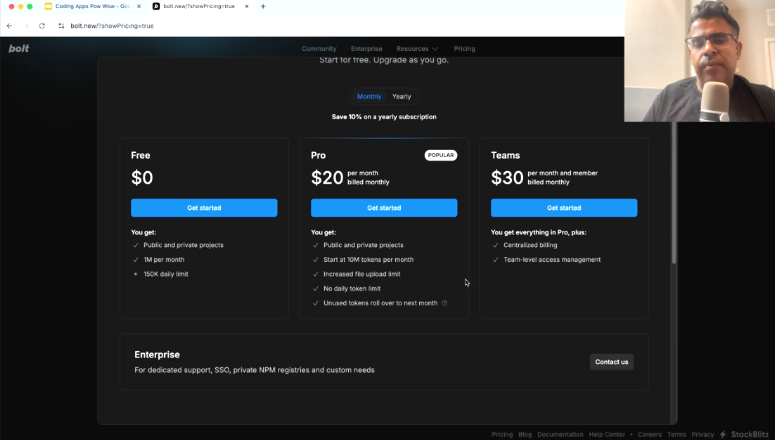Switch to Yearly billing option
This screenshot has width=775, height=440.
pyautogui.click(x=401, y=96)
